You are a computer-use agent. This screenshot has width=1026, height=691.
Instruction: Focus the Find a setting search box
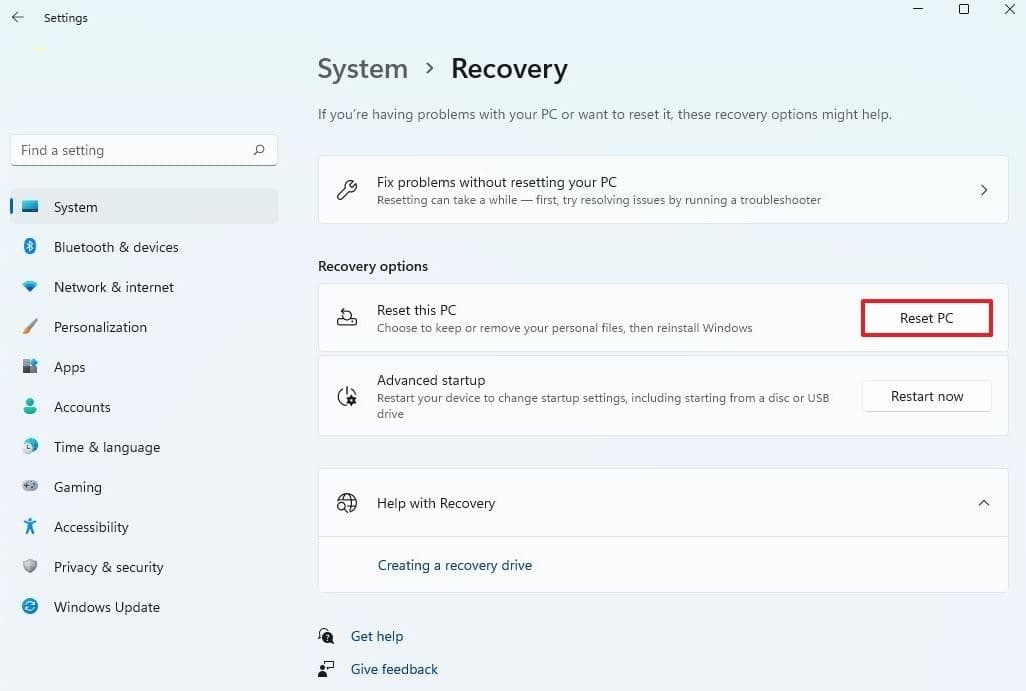point(130,150)
